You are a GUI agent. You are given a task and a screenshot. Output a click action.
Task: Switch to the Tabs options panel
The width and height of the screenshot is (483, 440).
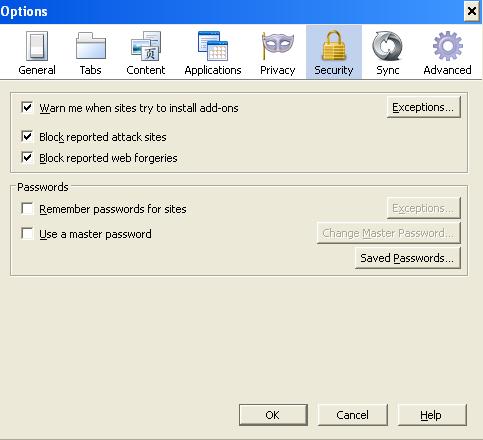coord(90,53)
